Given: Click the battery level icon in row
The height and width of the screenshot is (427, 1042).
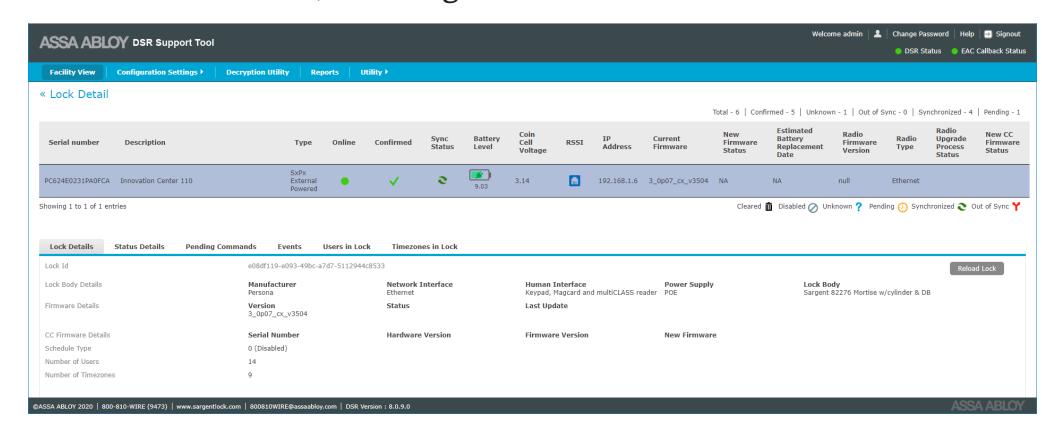Looking at the screenshot, I should 480,175.
